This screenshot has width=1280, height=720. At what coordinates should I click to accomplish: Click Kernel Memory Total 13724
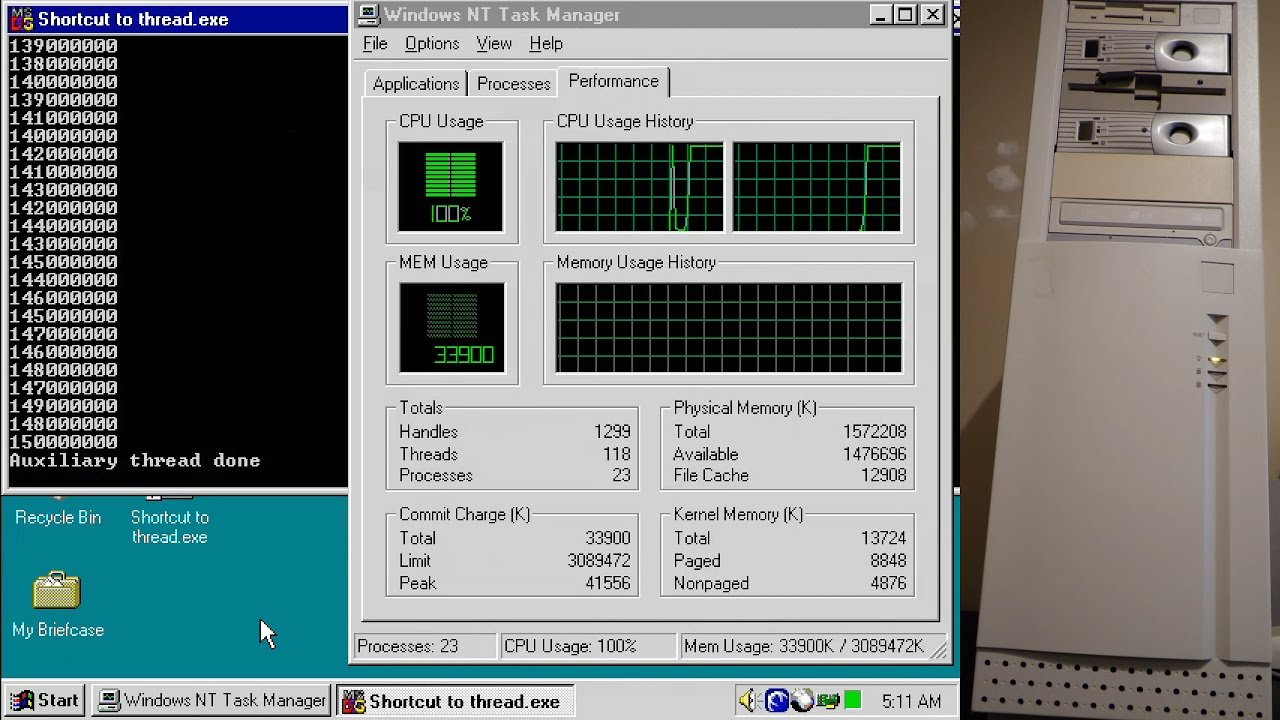884,538
